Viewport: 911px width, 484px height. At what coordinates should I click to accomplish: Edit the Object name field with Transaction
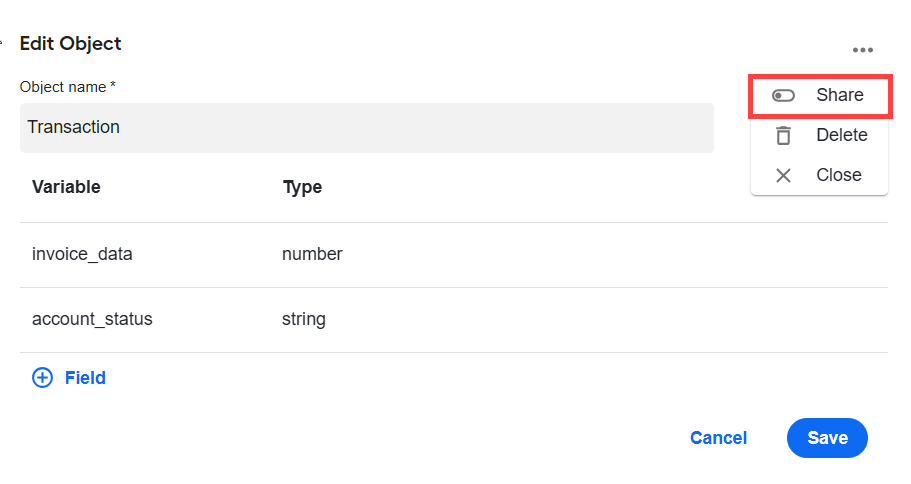click(367, 128)
